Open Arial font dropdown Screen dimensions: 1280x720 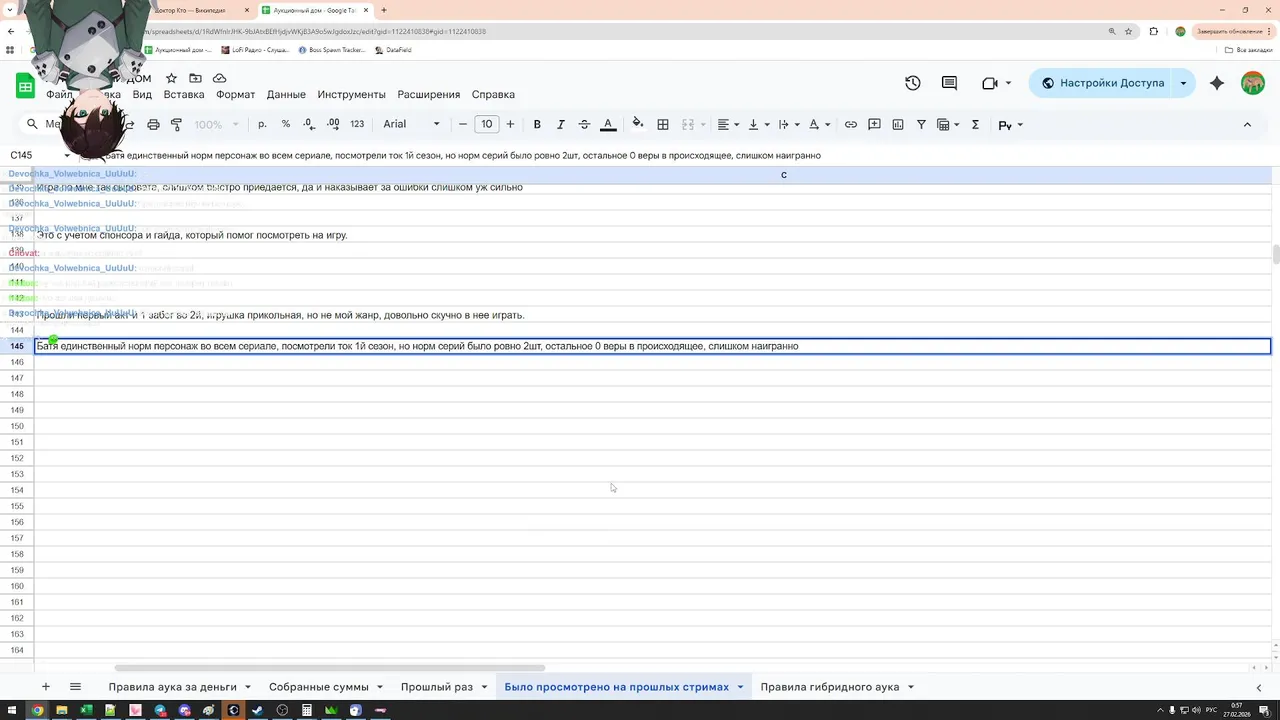pyautogui.click(x=411, y=124)
